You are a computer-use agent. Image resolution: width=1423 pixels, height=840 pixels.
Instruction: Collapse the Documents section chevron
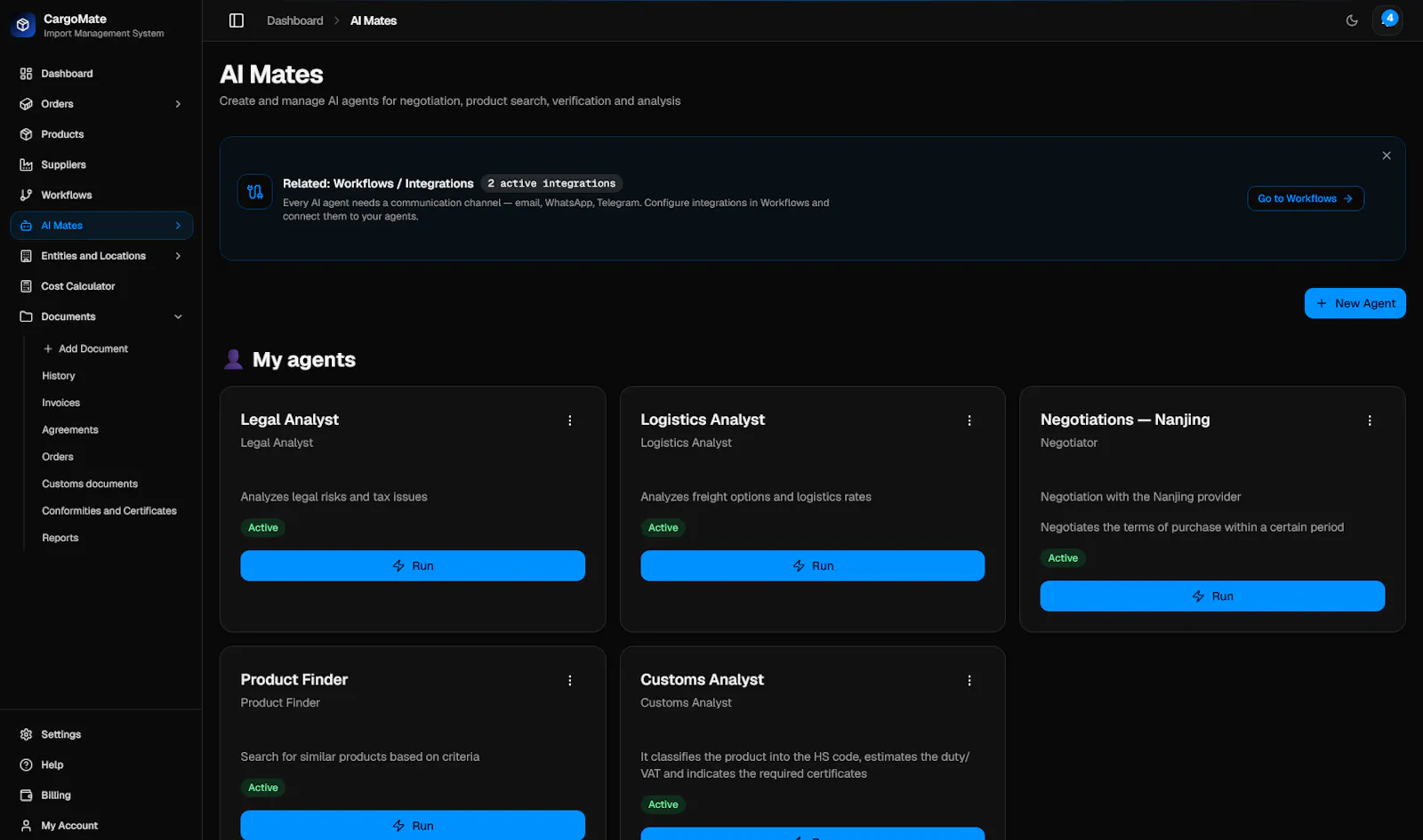coord(178,316)
